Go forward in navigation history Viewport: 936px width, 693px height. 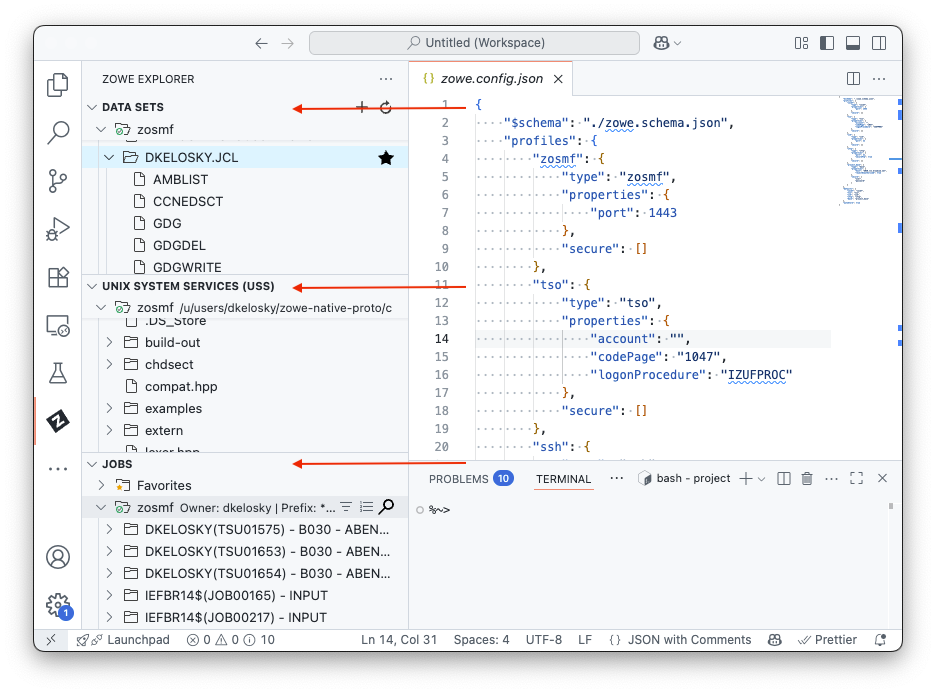click(x=288, y=43)
